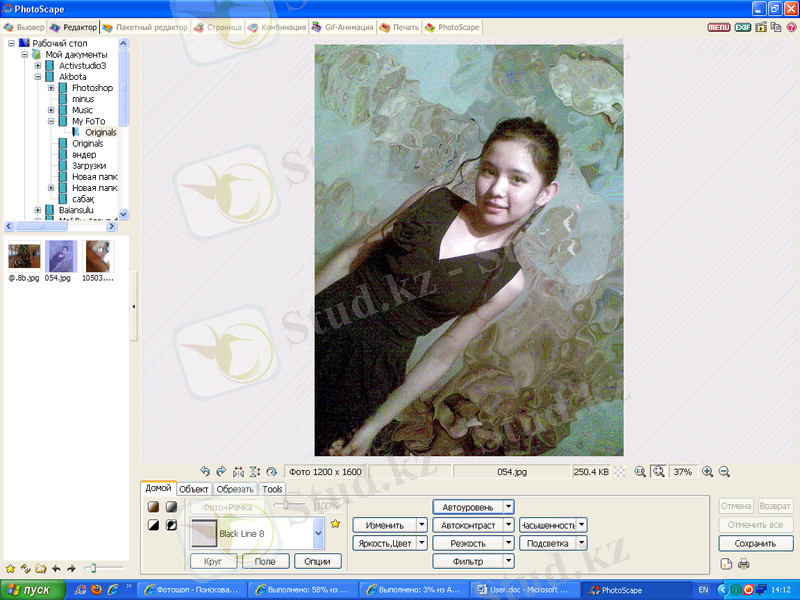
Task: Click the rotate left icon above the panel
Action: 205,471
